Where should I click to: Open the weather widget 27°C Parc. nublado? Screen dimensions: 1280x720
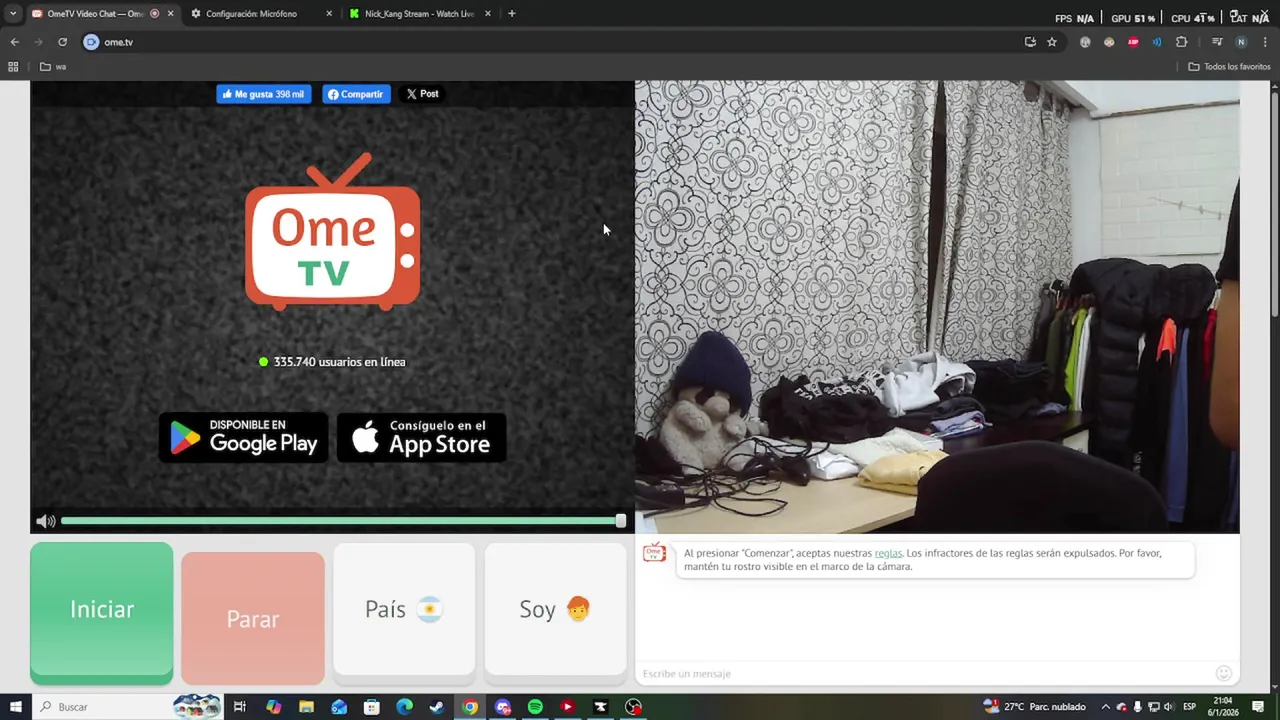[x=1034, y=707]
